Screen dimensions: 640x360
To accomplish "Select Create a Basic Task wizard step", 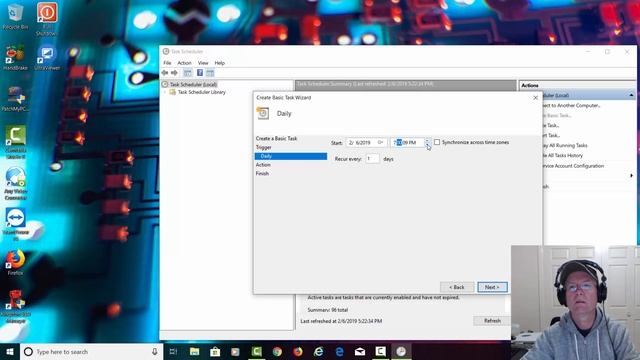I will [x=276, y=138].
